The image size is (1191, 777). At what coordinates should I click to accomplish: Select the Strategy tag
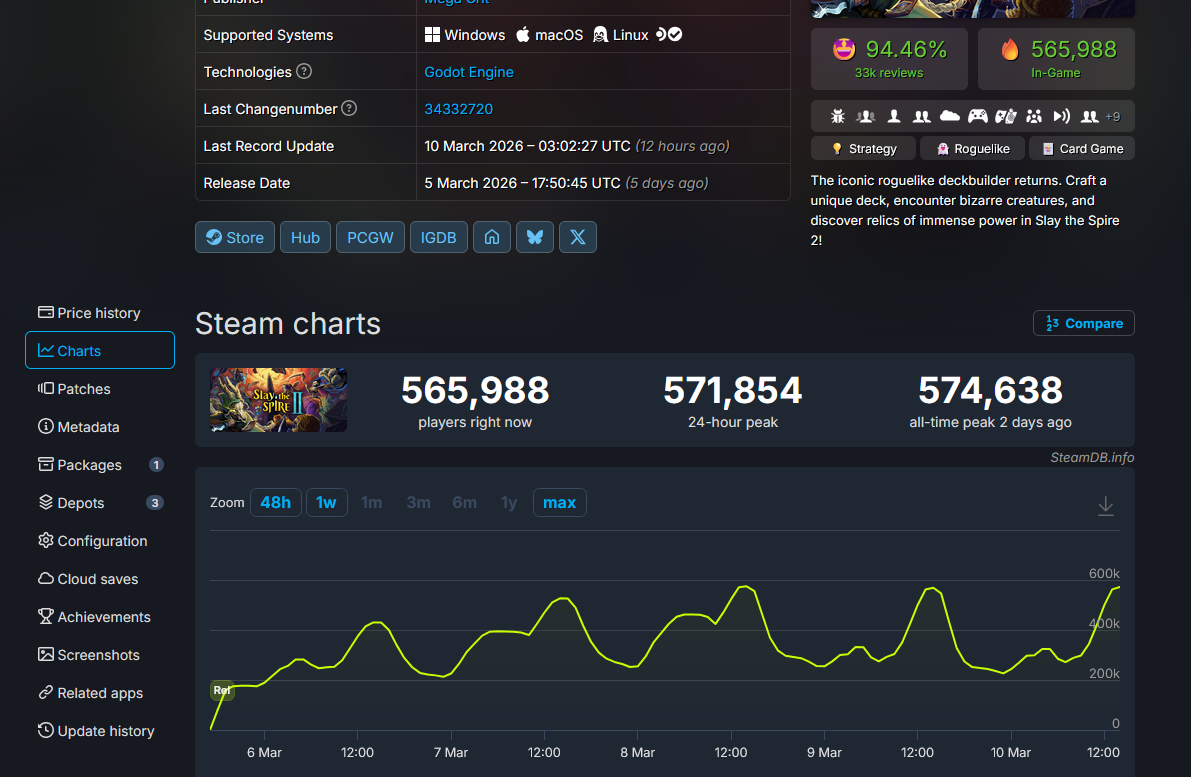[x=864, y=149]
